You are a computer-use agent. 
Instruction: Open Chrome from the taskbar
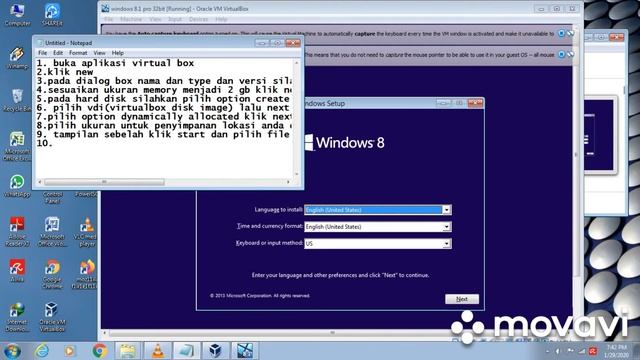pyautogui.click(x=99, y=351)
